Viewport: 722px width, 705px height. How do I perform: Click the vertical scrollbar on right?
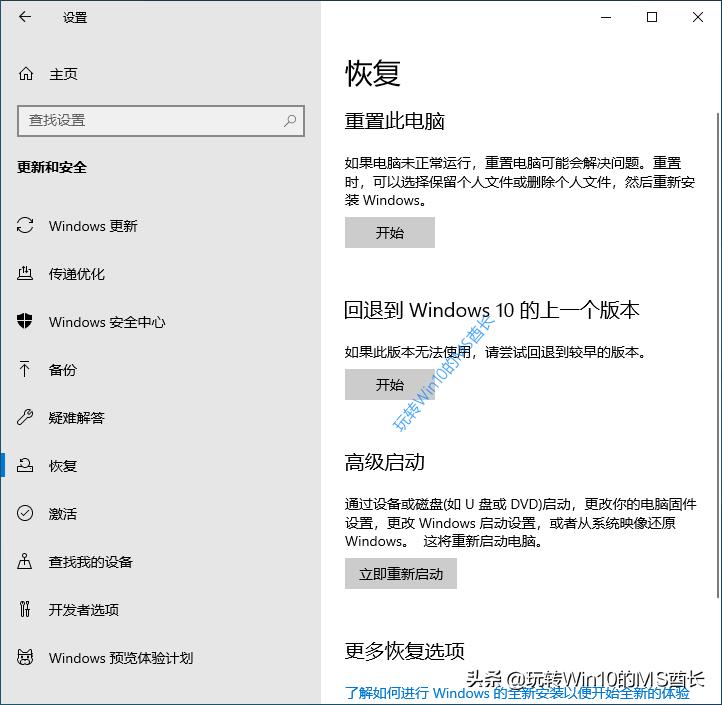[x=718, y=355]
